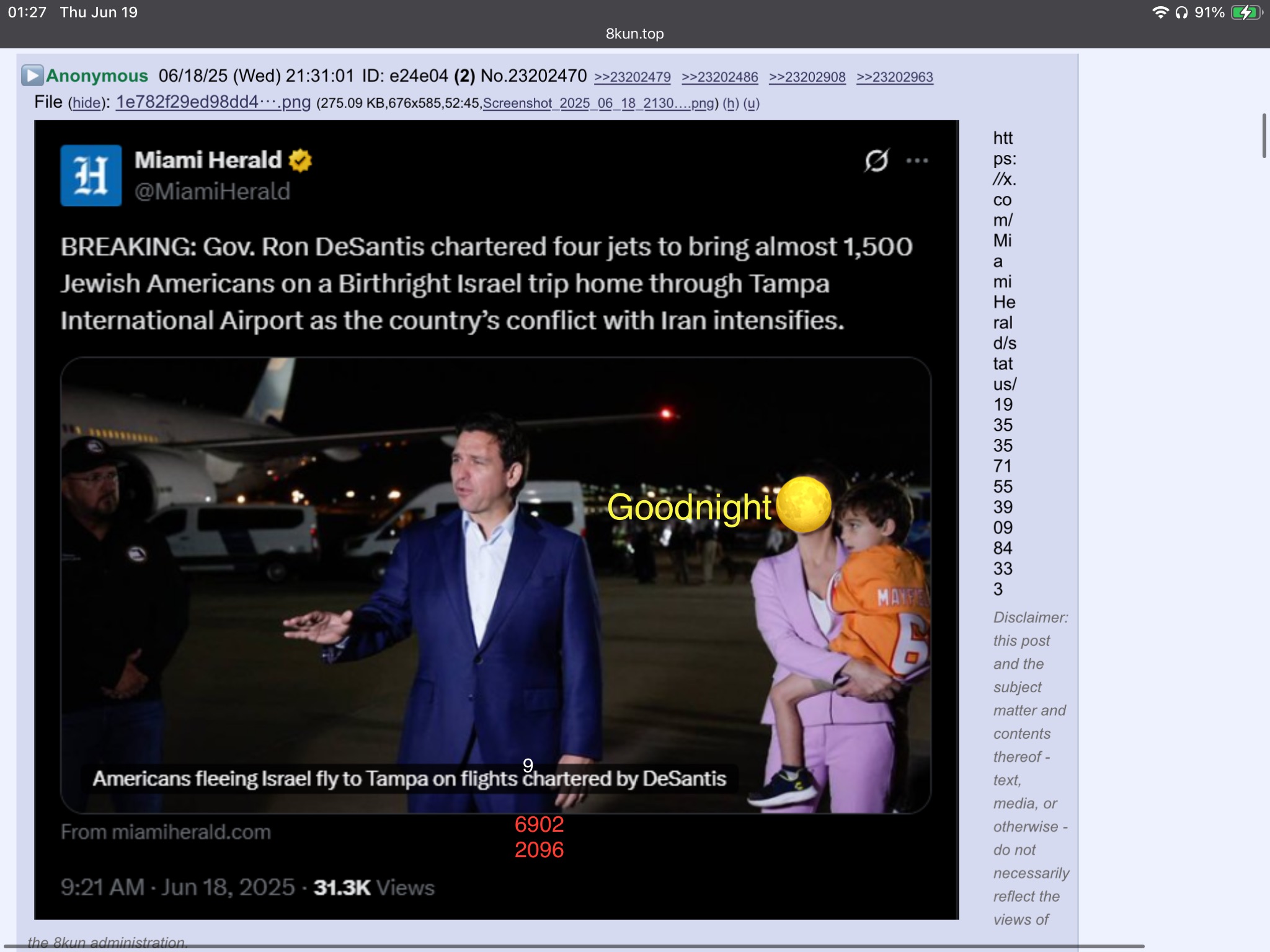Click the yellow moon emoji
Viewport: 1270px width, 952px height.
click(803, 505)
